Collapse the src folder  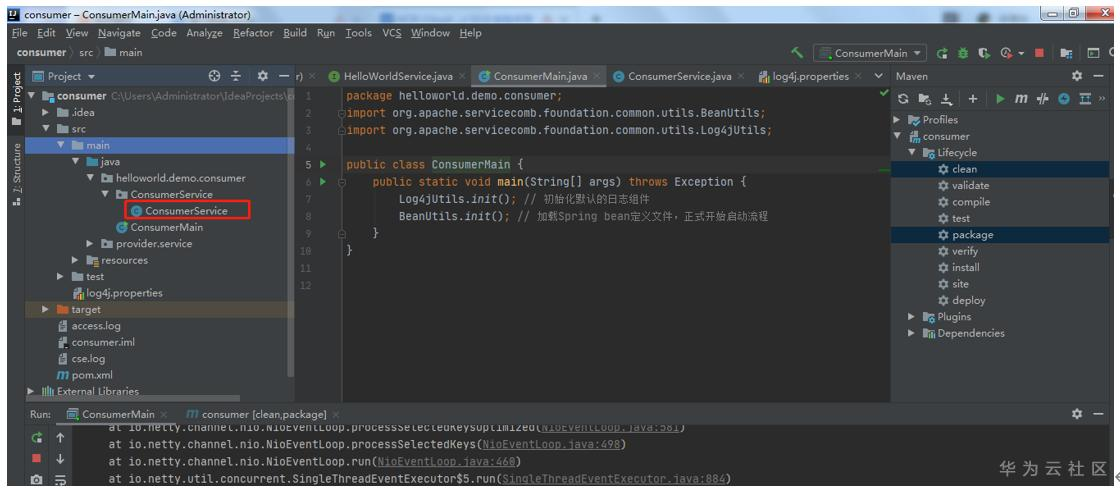[46, 128]
